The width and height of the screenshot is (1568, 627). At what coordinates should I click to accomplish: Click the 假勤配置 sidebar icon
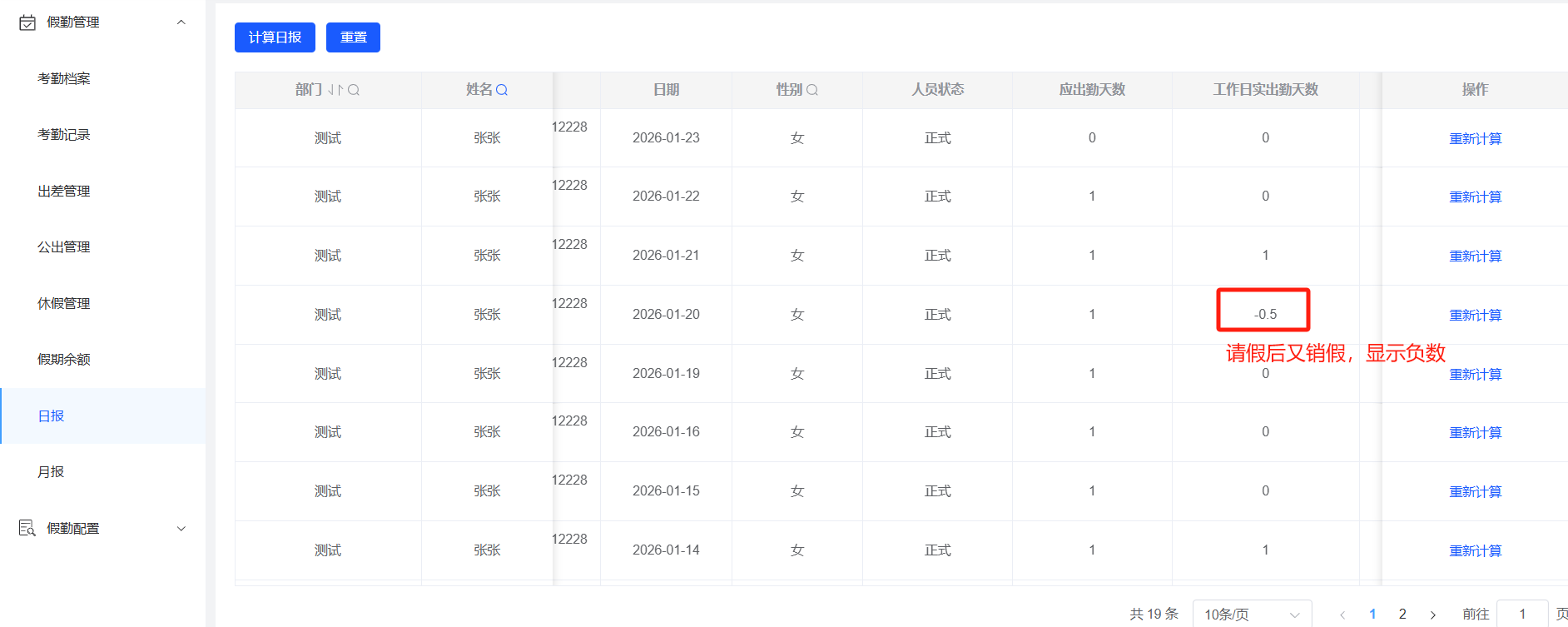(x=27, y=528)
